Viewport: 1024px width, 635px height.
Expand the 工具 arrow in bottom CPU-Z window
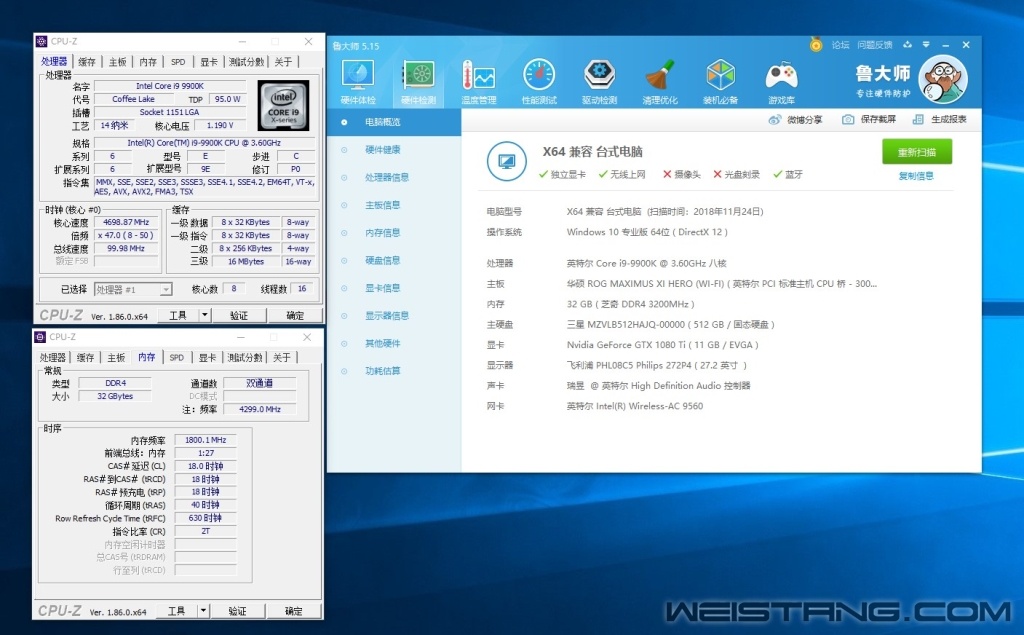coord(203,611)
